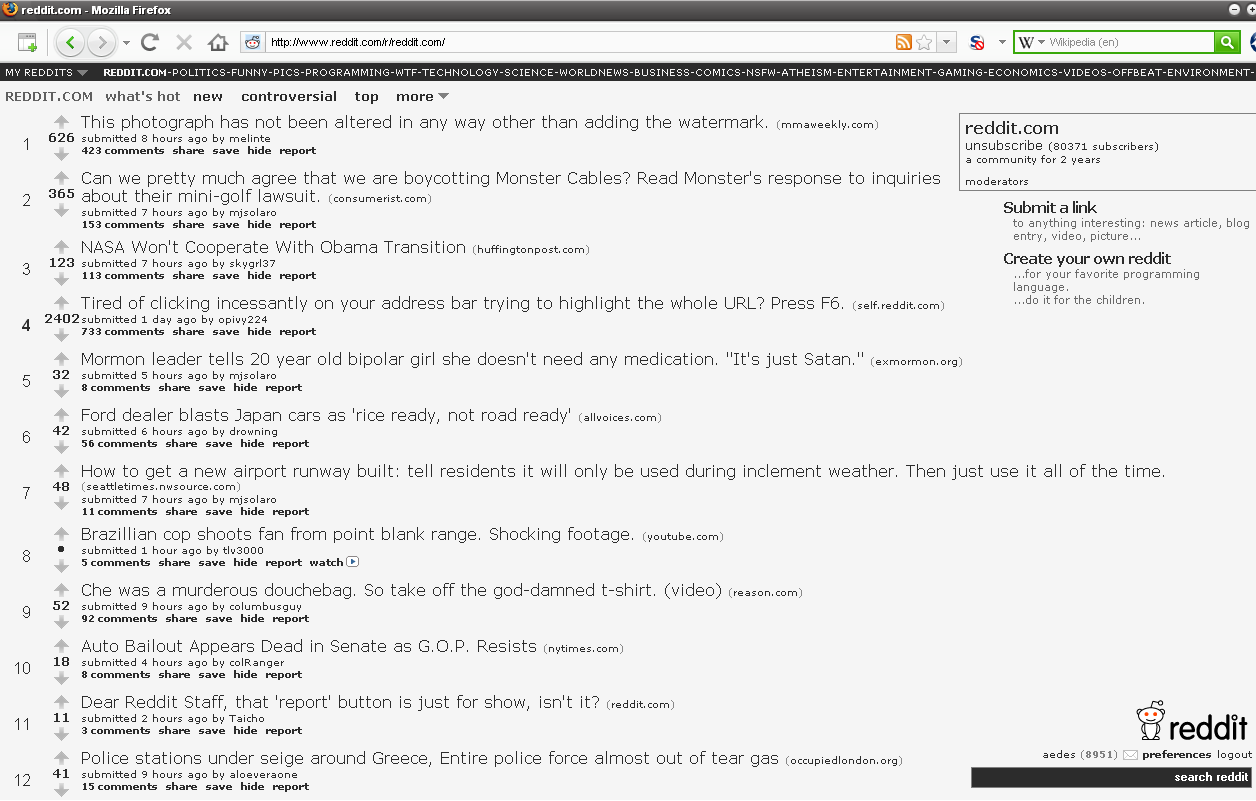
Task: Go back to the previous page
Action: pyautogui.click(x=70, y=42)
